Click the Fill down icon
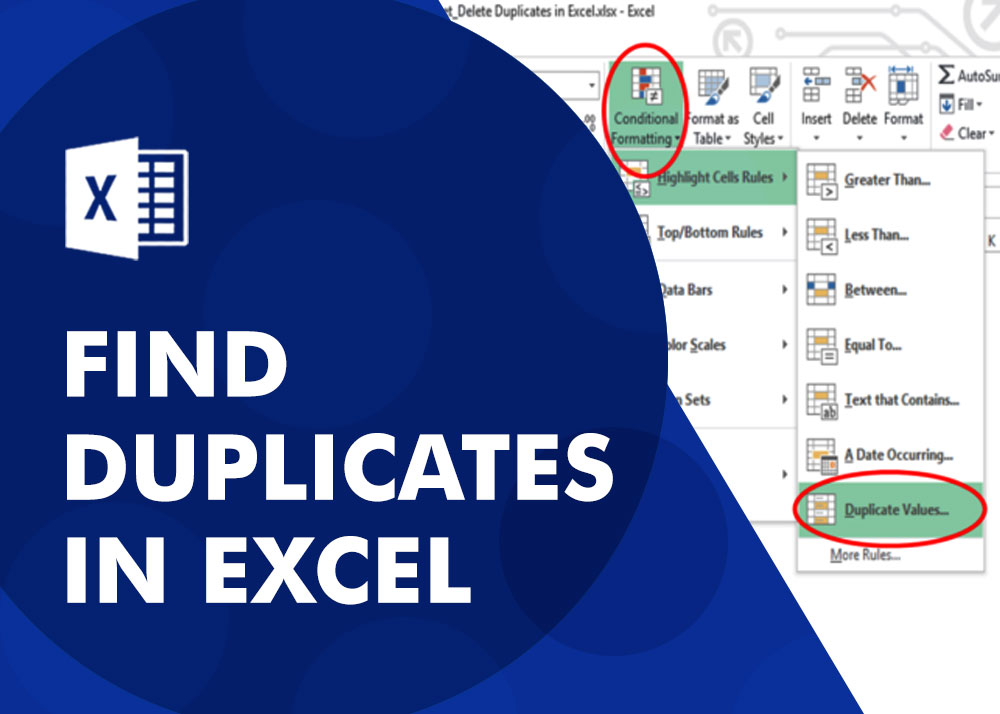 946,104
